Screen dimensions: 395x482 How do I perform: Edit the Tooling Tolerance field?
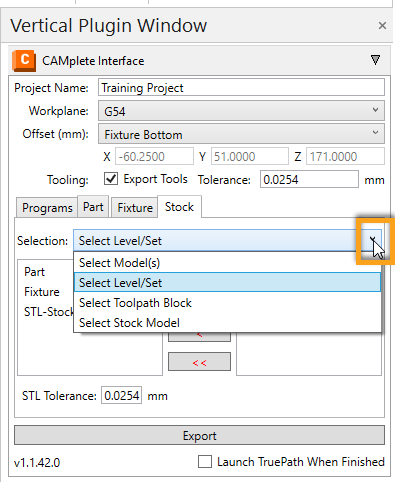pos(309,179)
